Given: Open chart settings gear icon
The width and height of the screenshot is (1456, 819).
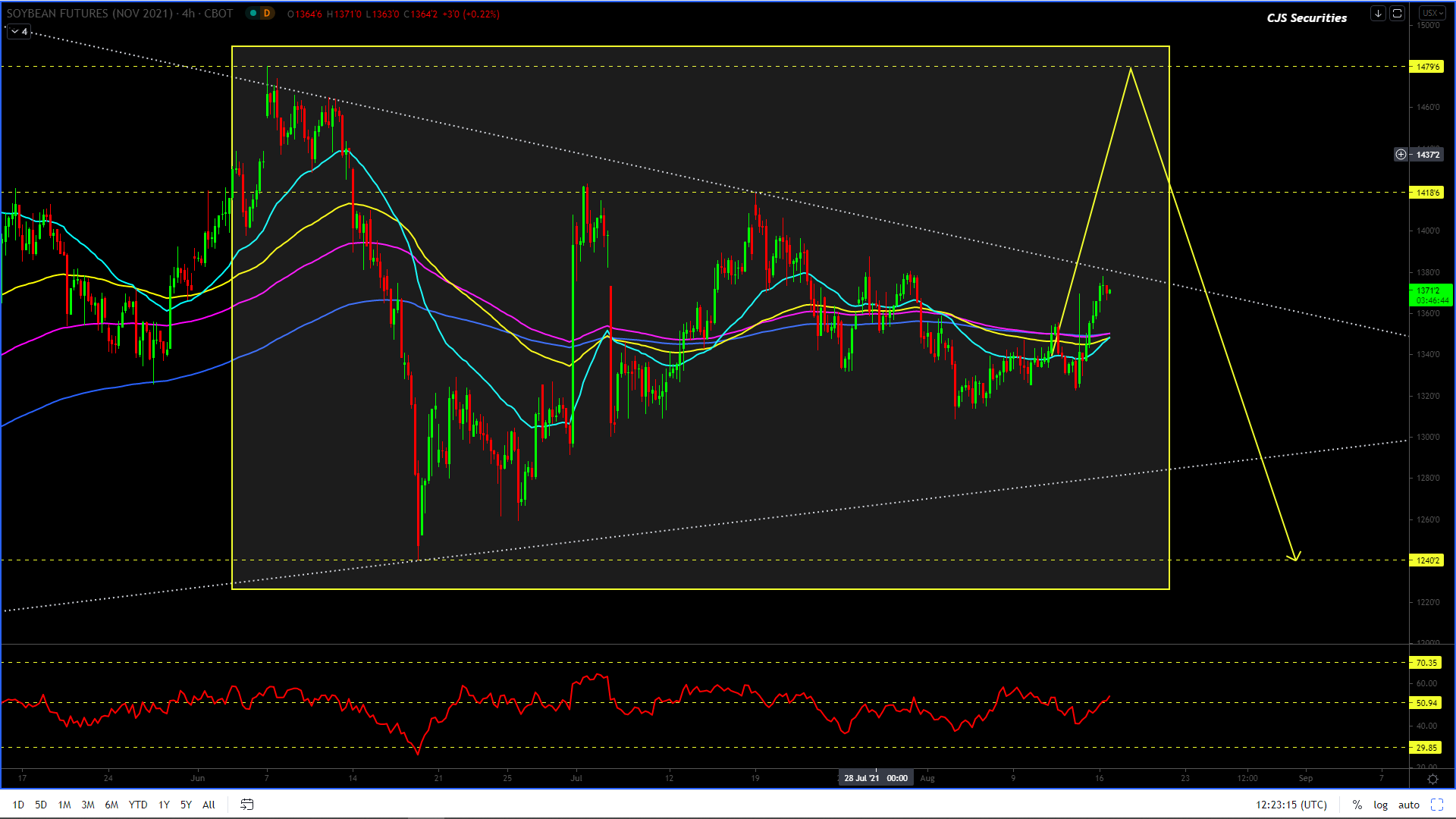Looking at the screenshot, I should pyautogui.click(x=1432, y=779).
